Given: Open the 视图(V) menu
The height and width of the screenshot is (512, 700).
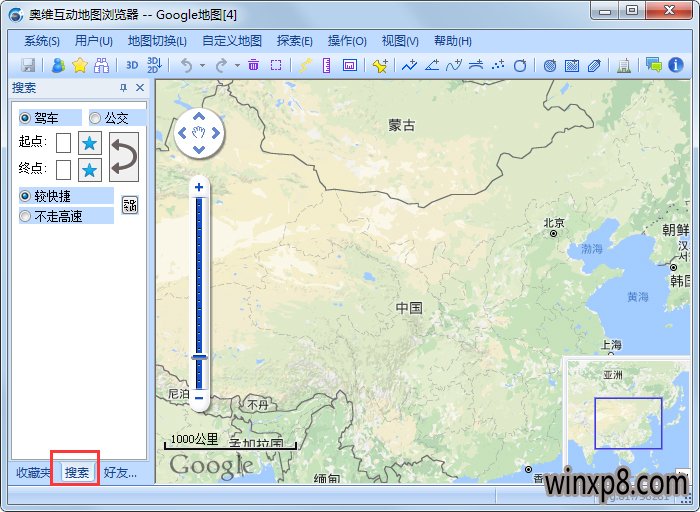Looking at the screenshot, I should tap(400, 41).
